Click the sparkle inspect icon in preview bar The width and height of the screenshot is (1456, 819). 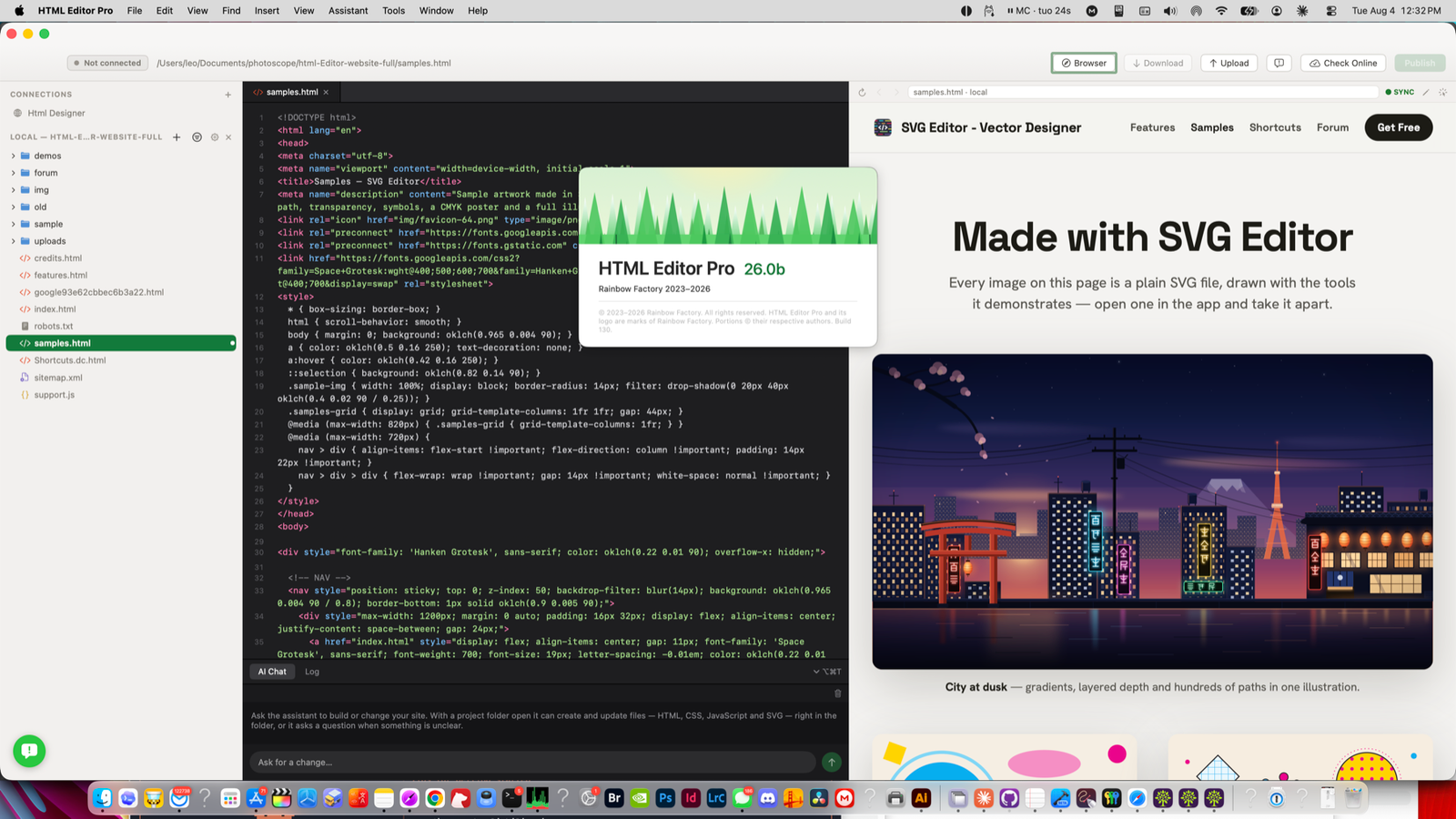tap(1442, 92)
